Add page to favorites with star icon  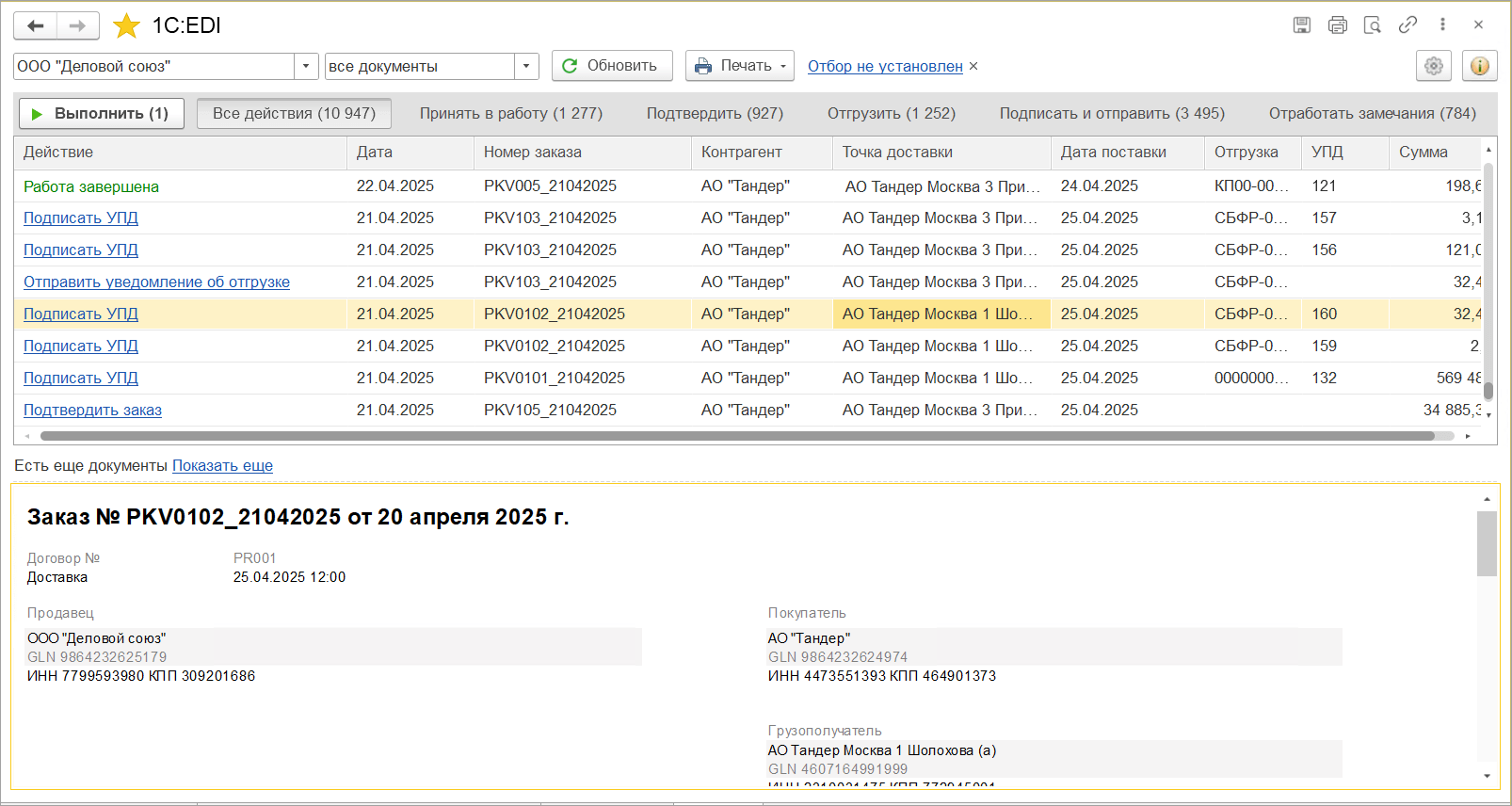126,25
